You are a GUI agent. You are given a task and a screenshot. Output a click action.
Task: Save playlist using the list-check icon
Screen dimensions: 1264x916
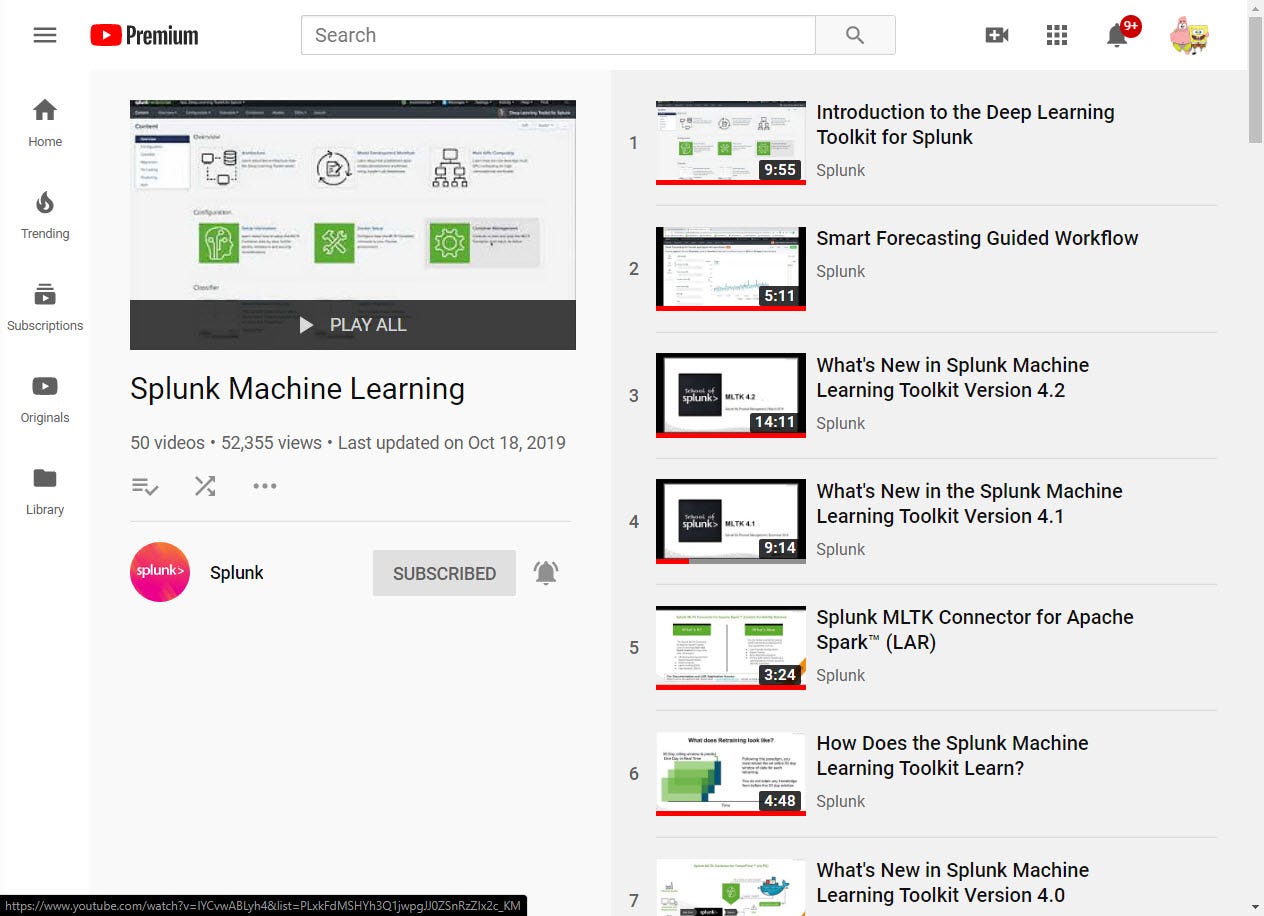pyautogui.click(x=145, y=486)
